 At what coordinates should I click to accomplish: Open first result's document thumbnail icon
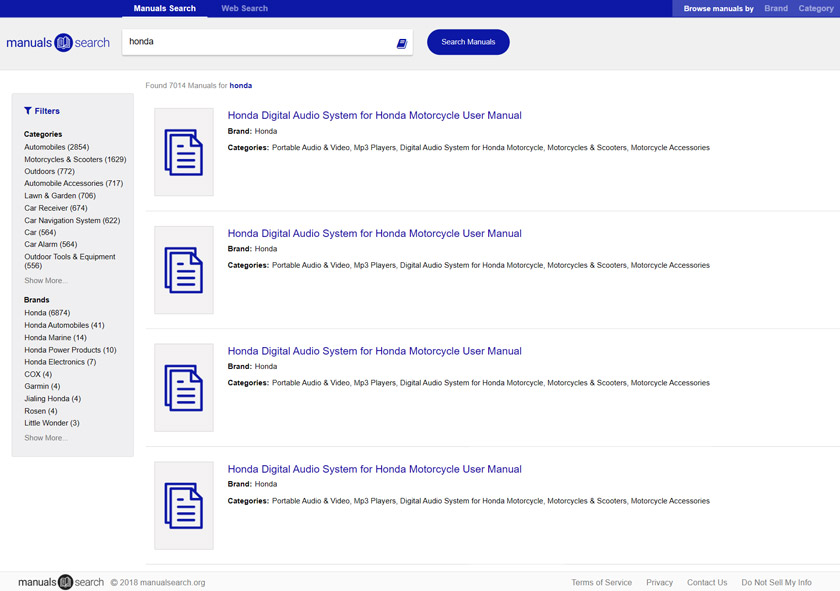[184, 152]
